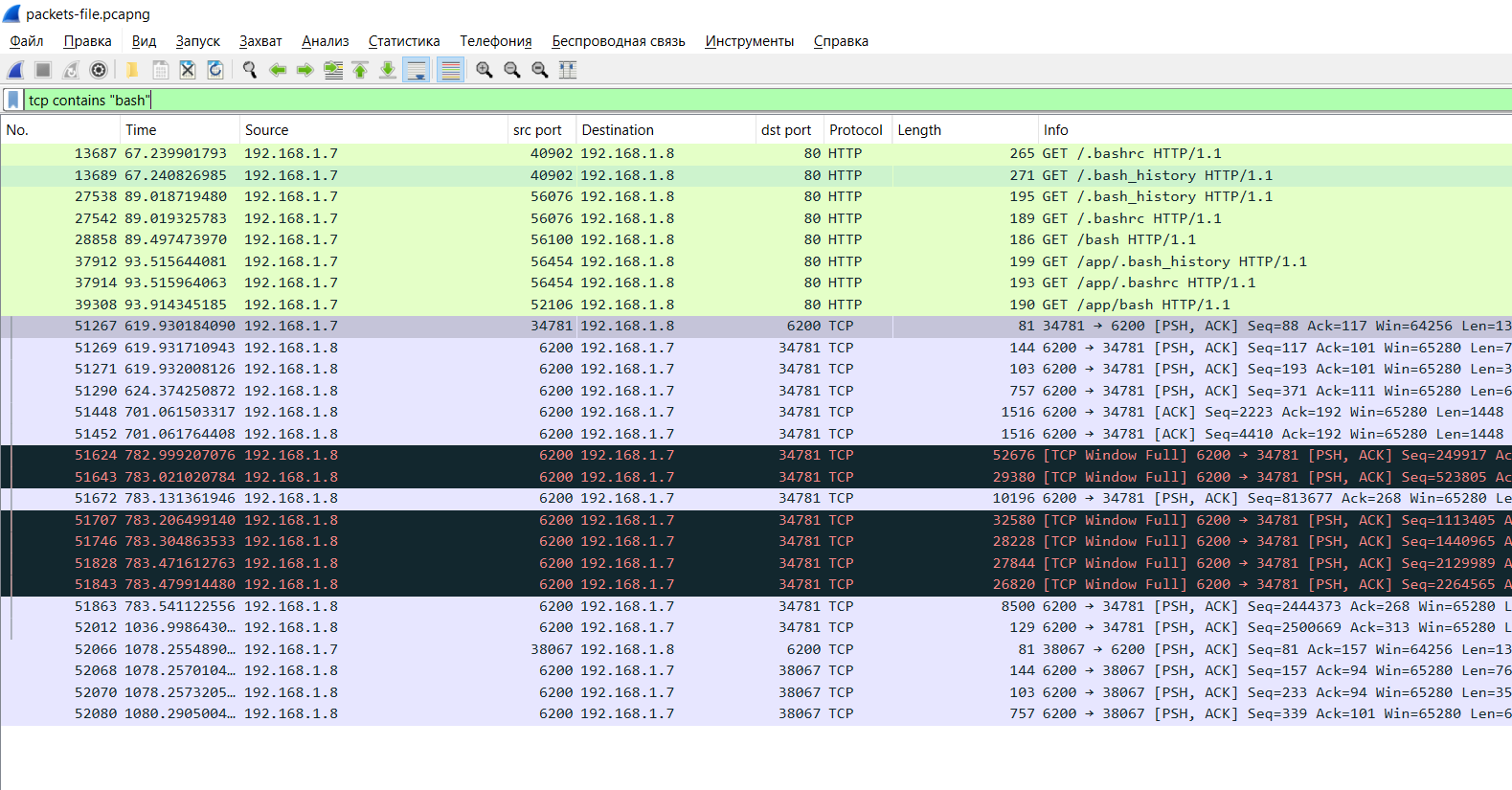Sort by the Protocol column header

pos(858,130)
